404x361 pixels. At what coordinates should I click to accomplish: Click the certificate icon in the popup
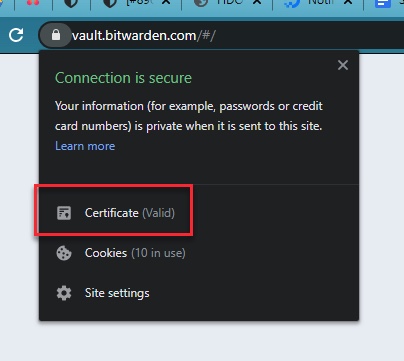click(x=64, y=213)
